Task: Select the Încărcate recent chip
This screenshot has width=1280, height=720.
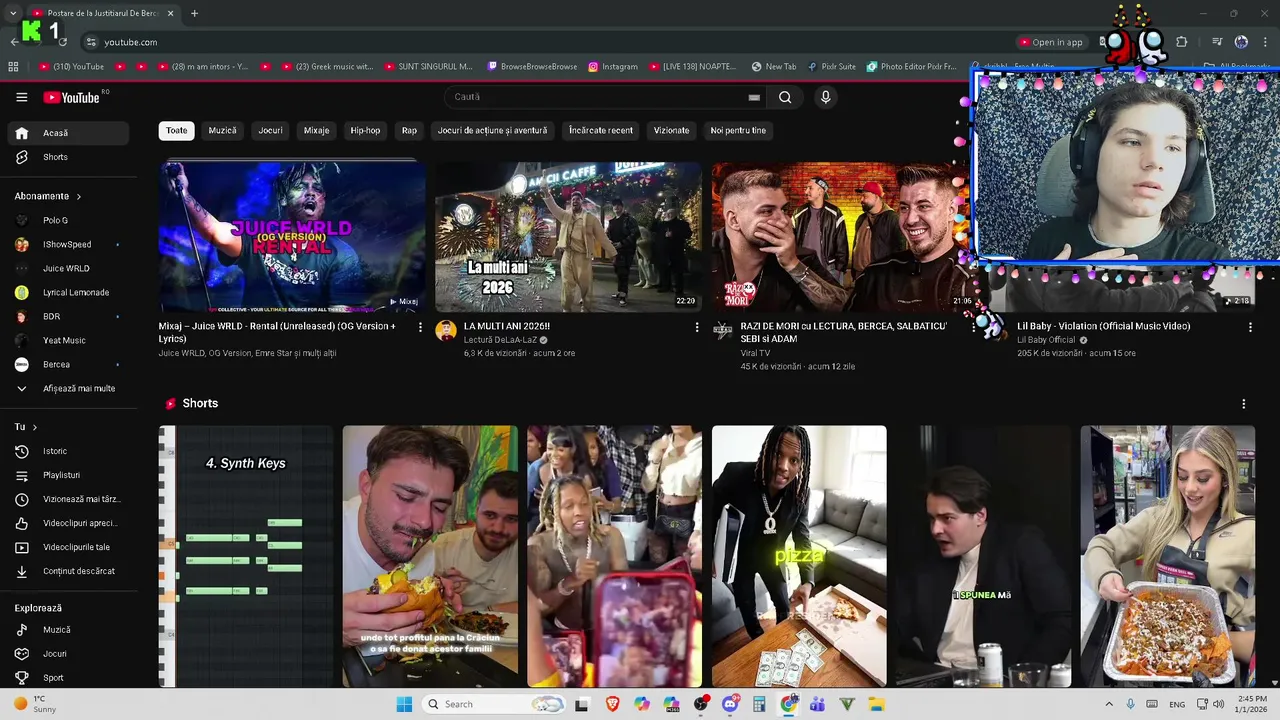Action: click(601, 130)
